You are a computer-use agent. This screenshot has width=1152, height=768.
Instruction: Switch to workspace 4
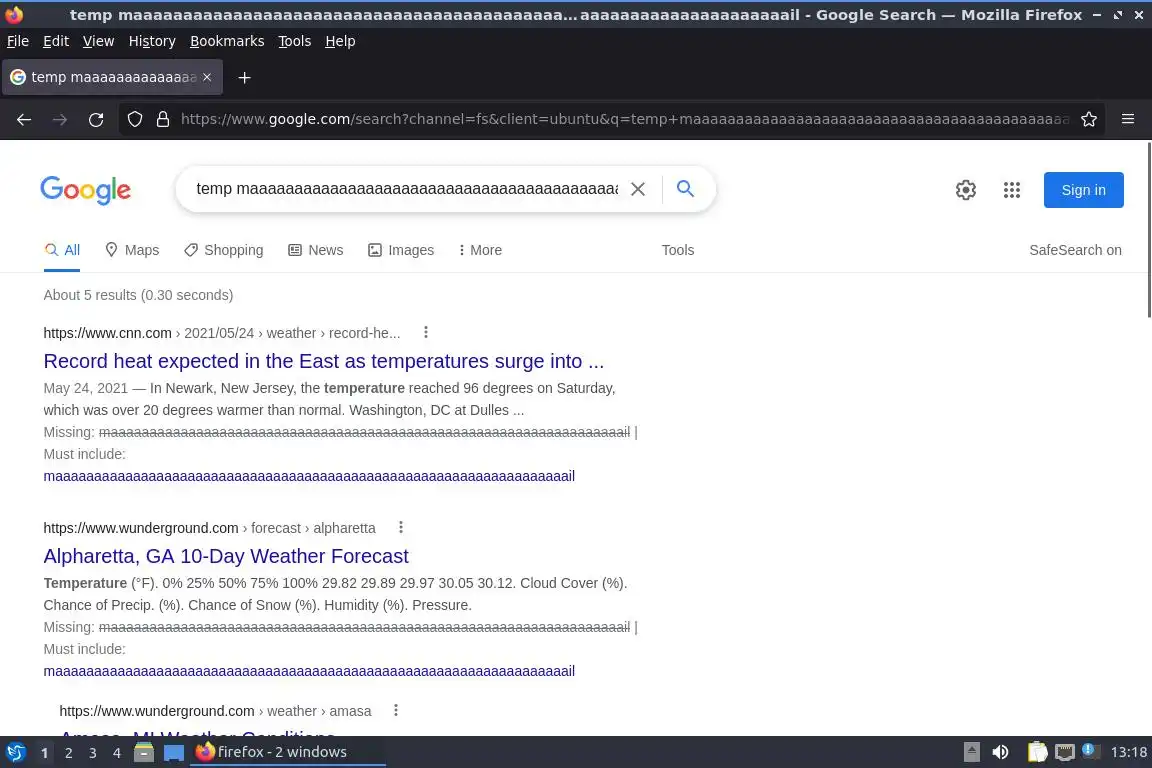117,753
